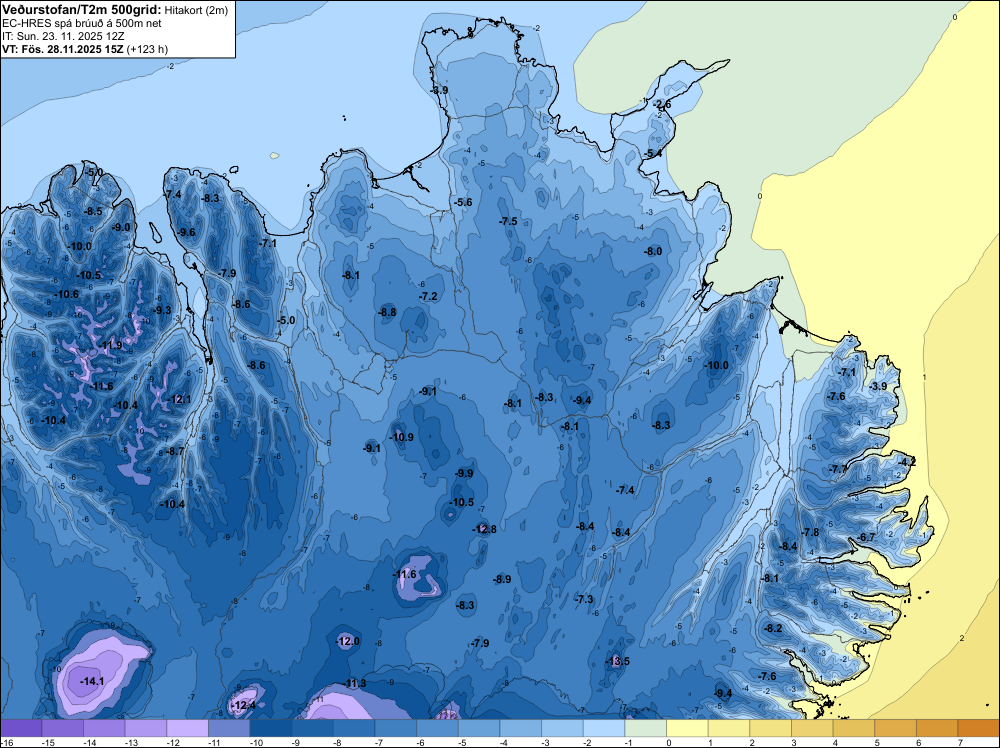
Task: Select legend color between -12 and -11
Action: coord(188,728)
